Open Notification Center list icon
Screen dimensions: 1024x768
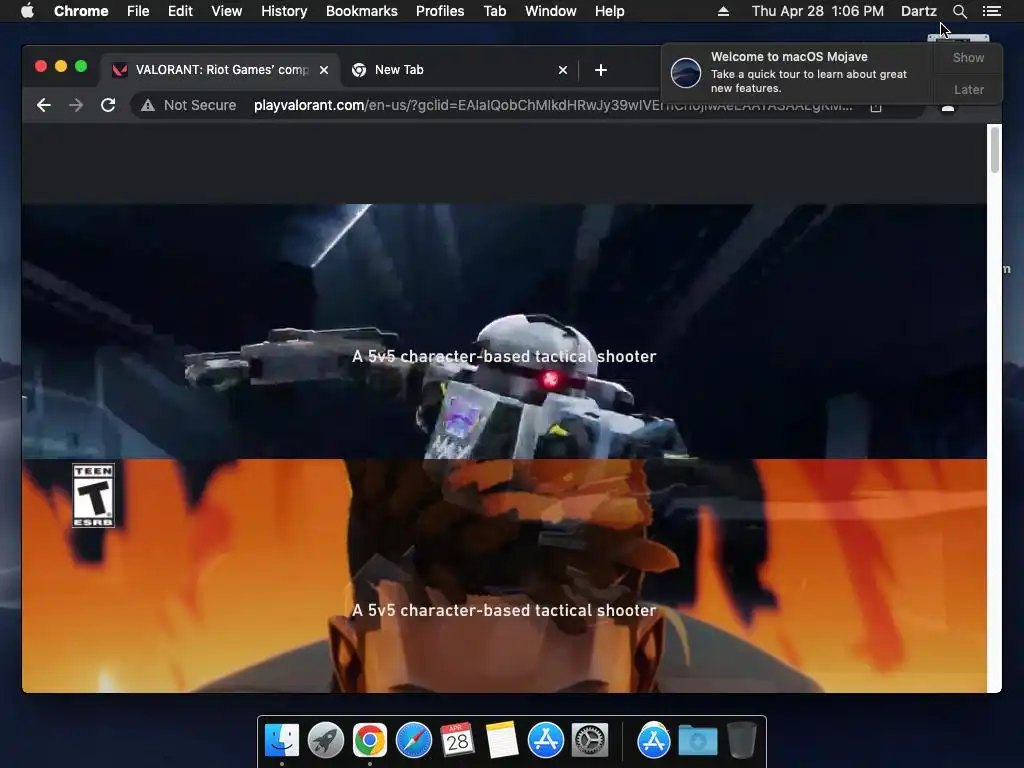coord(992,11)
